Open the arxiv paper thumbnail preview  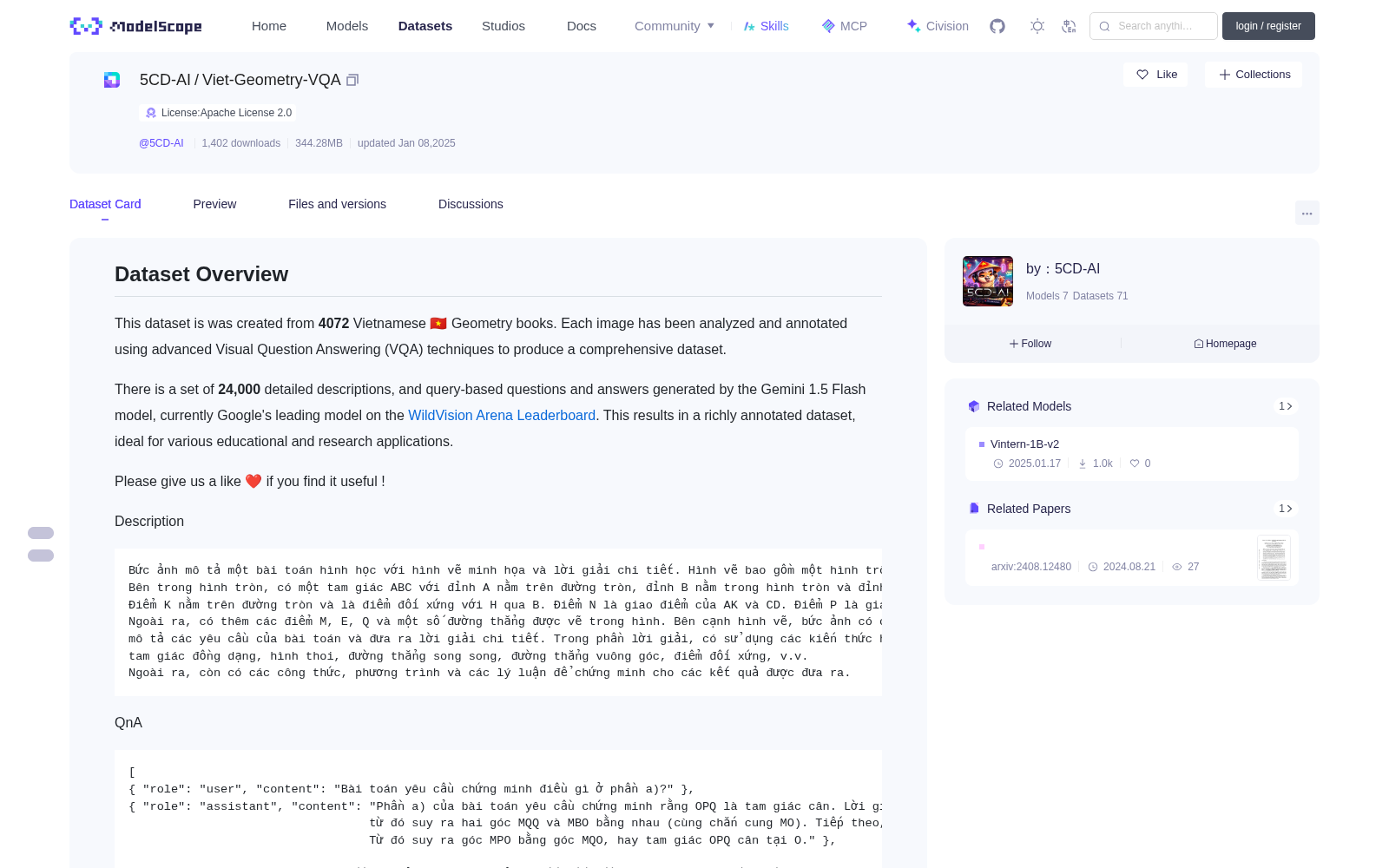tap(1274, 558)
